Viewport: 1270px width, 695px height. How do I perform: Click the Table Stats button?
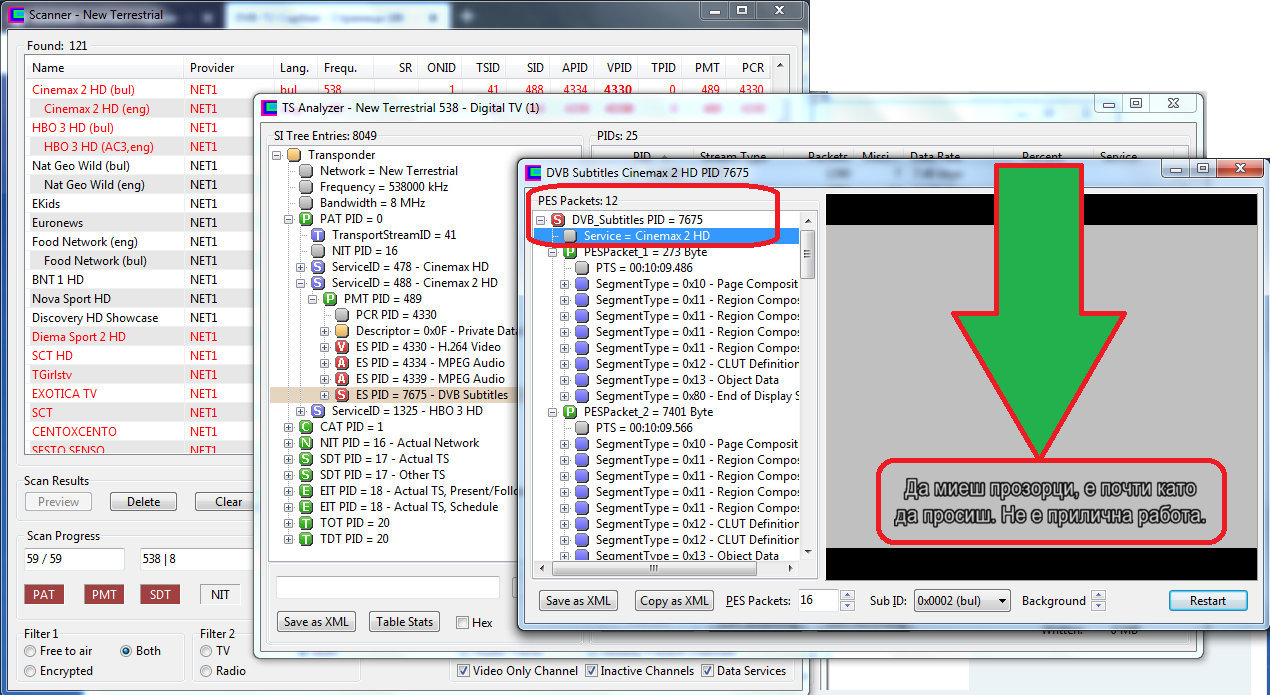[x=404, y=622]
